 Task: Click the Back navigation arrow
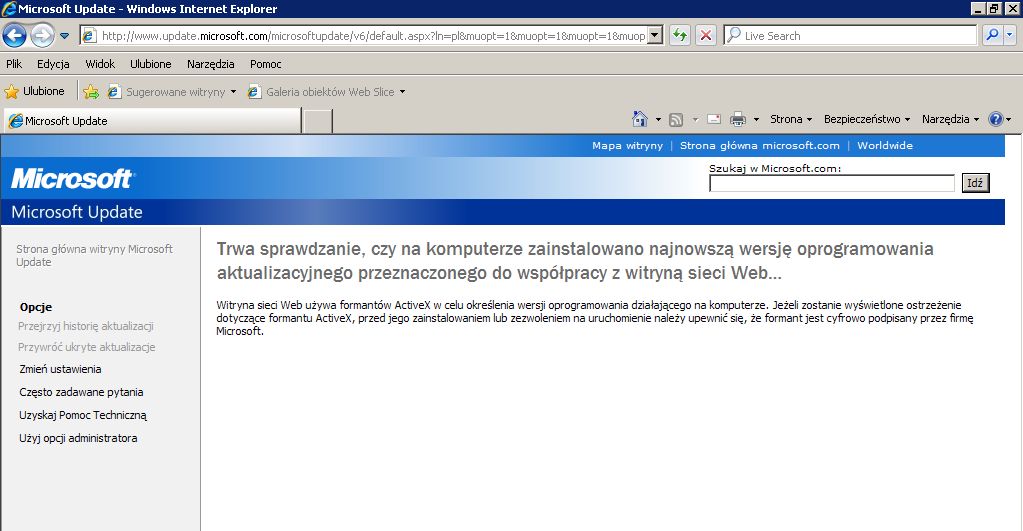point(14,35)
